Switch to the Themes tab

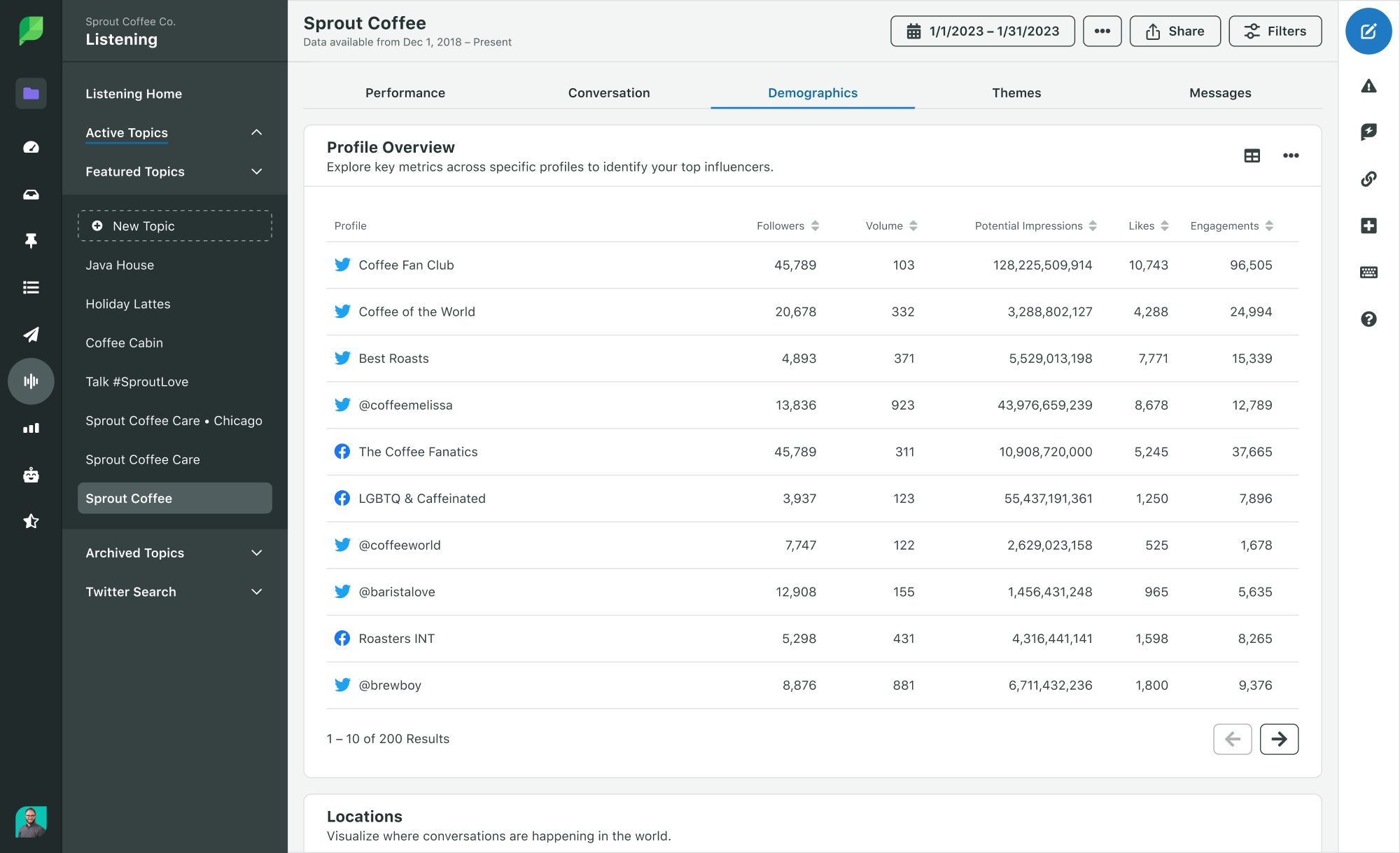tap(1016, 92)
